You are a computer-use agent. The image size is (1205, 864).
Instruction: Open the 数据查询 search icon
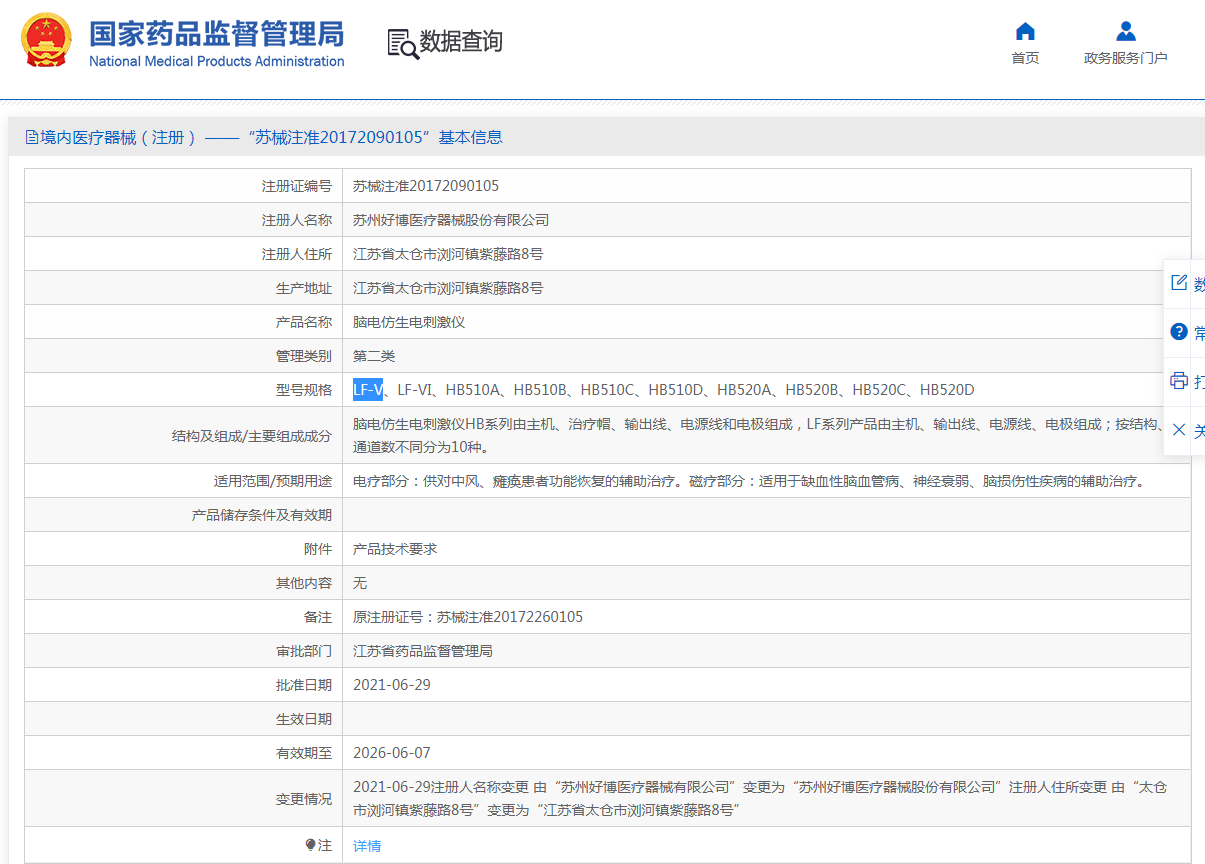[403, 43]
